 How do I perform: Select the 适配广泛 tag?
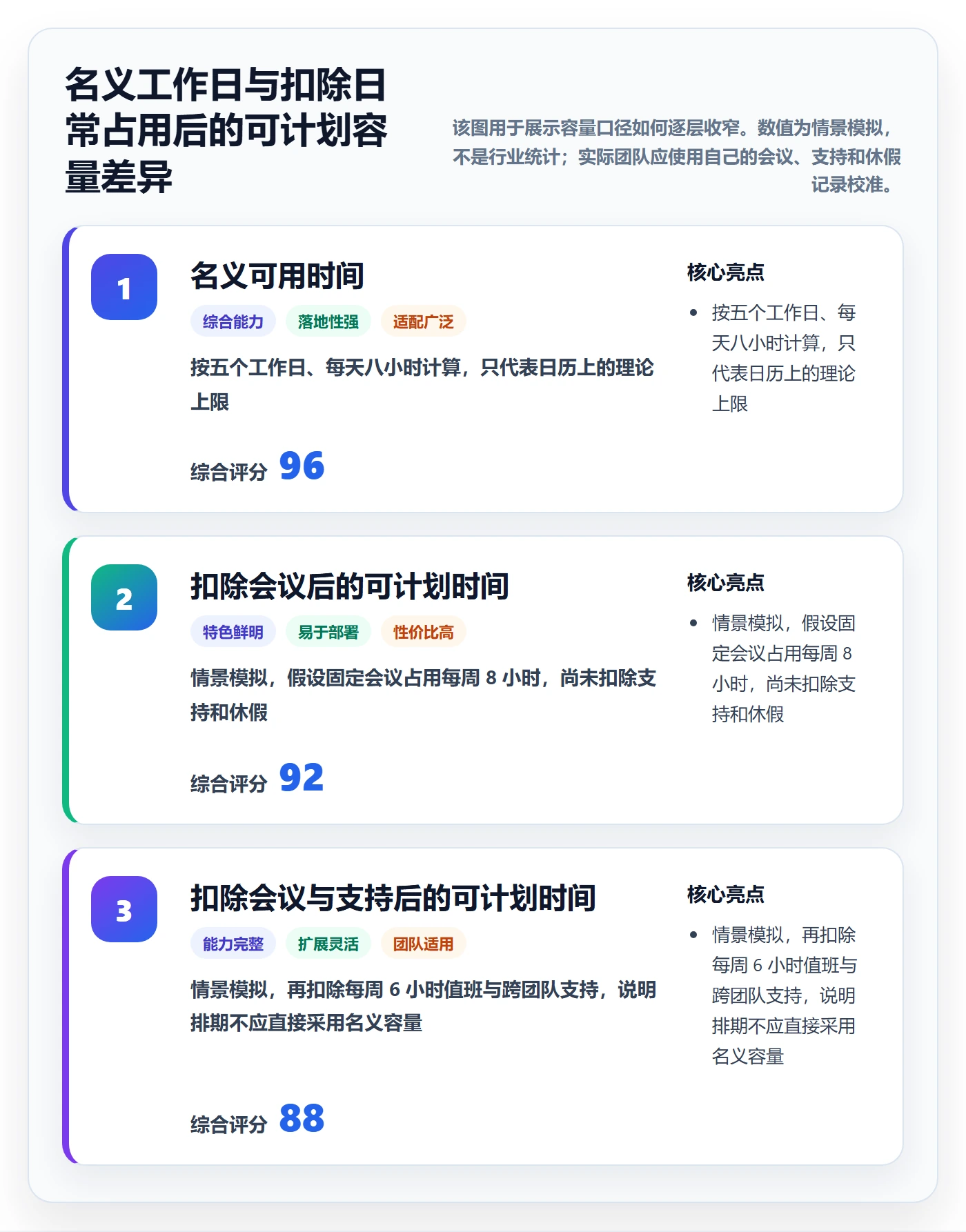[x=424, y=321]
